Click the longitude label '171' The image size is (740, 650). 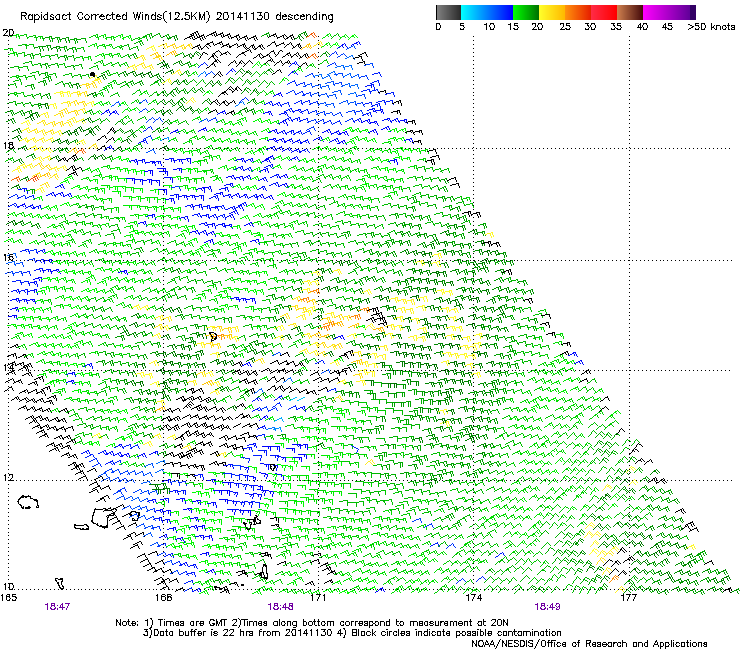319,598
